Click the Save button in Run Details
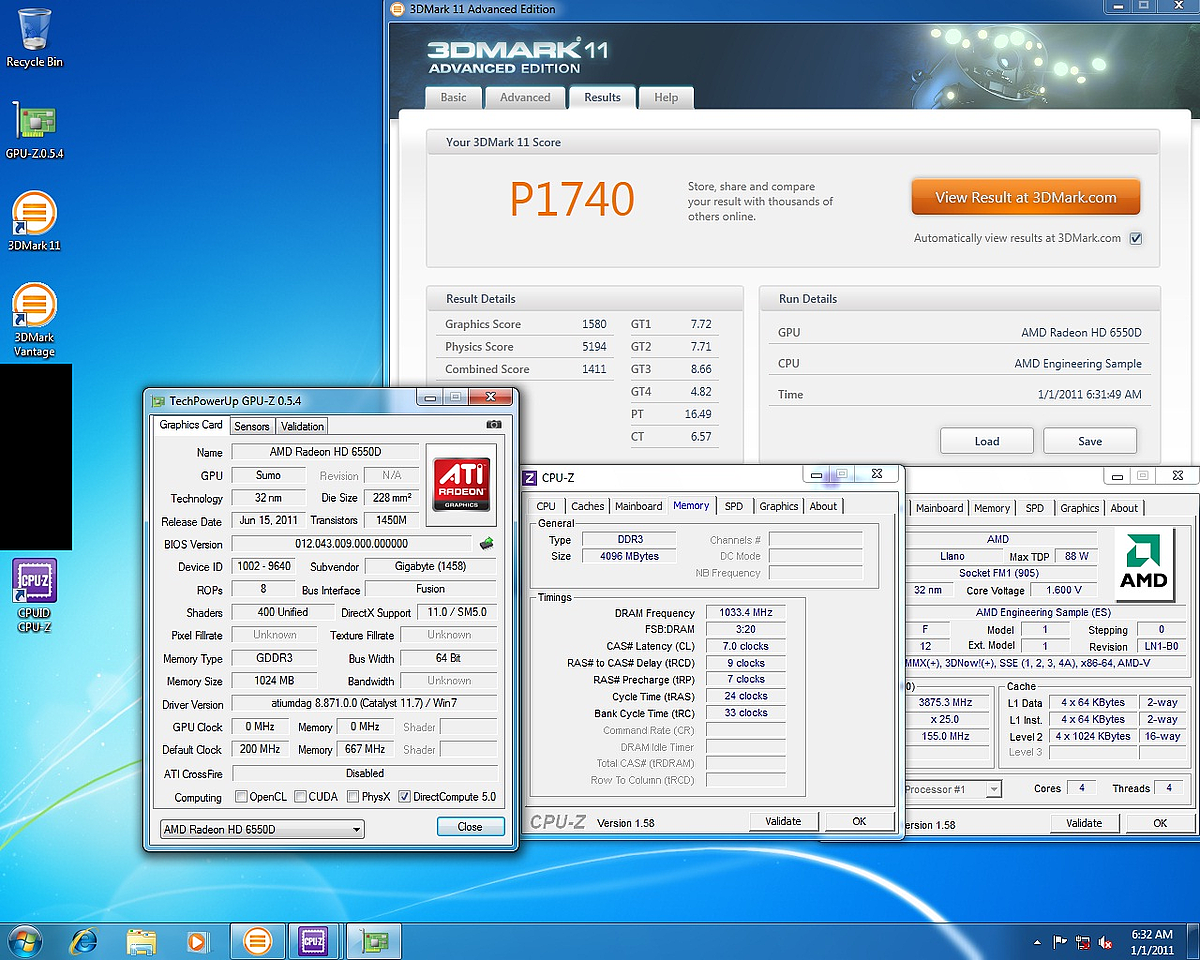This screenshot has width=1200, height=960. [x=1090, y=441]
